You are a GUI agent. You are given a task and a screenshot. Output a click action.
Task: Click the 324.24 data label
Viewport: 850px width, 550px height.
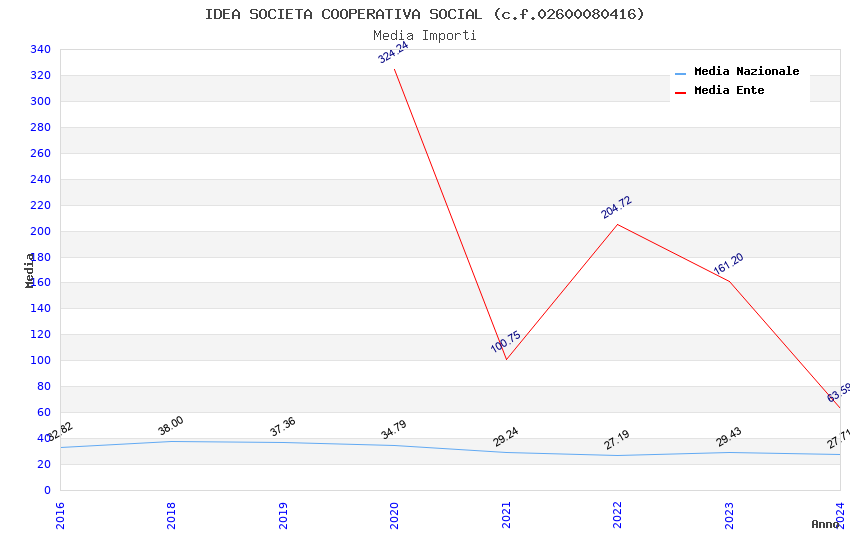pyautogui.click(x=394, y=53)
